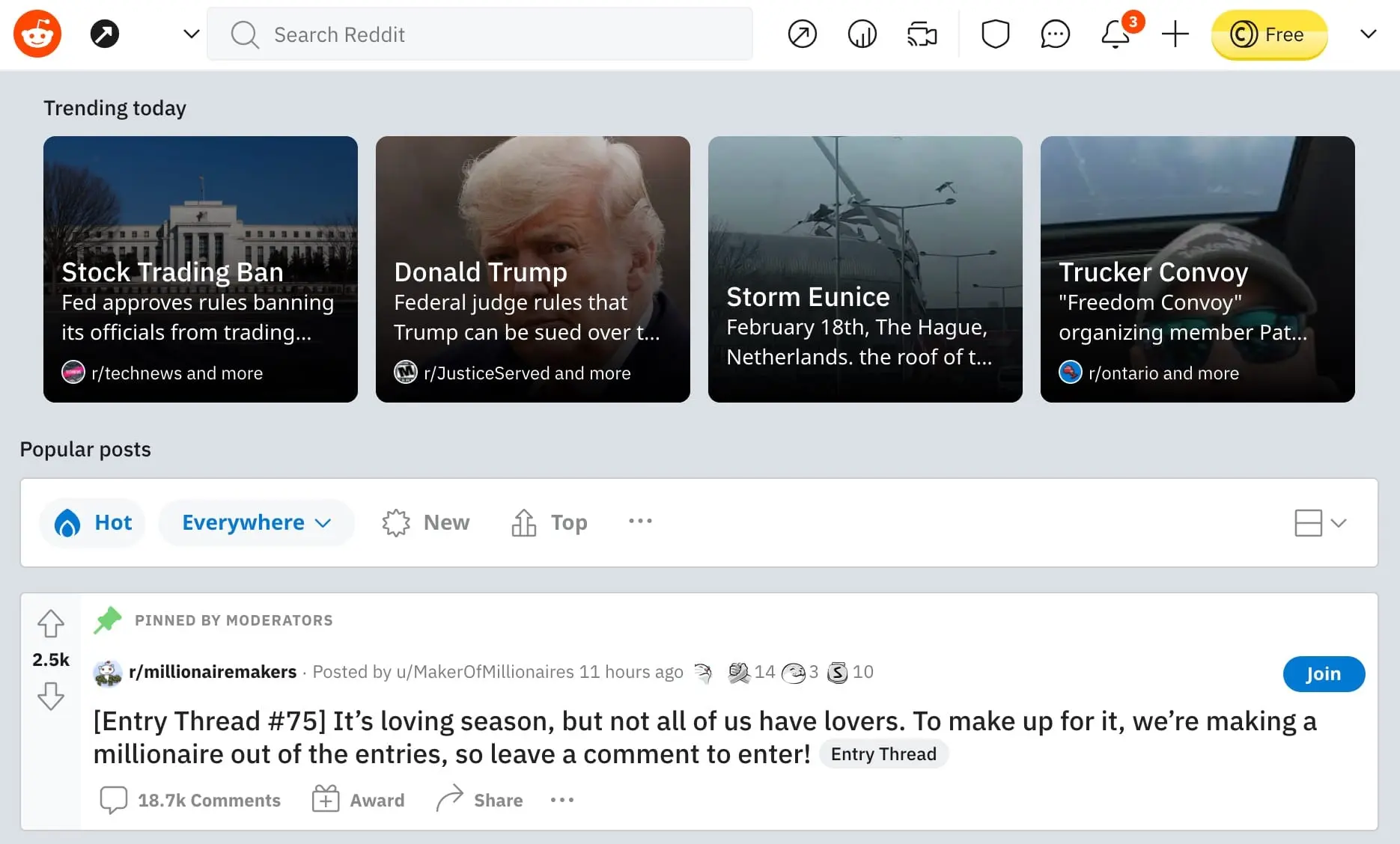Open the Storm Eunice trending card
Viewport: 1400px width, 844px height.
pos(865,269)
